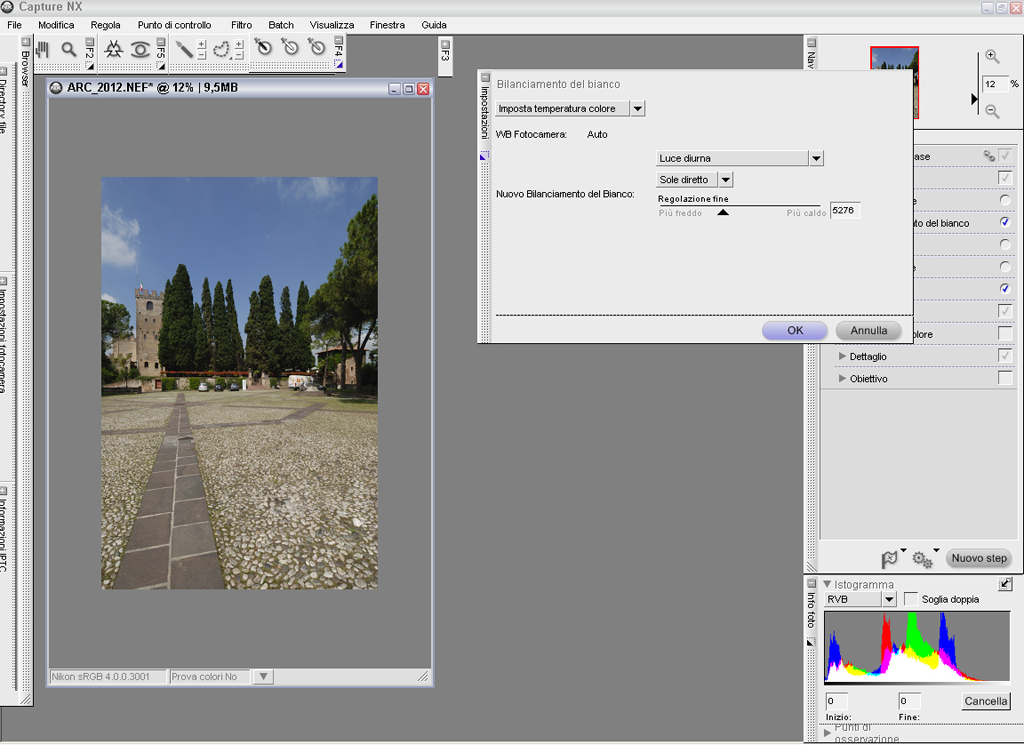Screen dimensions: 1024x745
Task: Toggle the Dettaglio row checkbox
Action: coord(1004,356)
